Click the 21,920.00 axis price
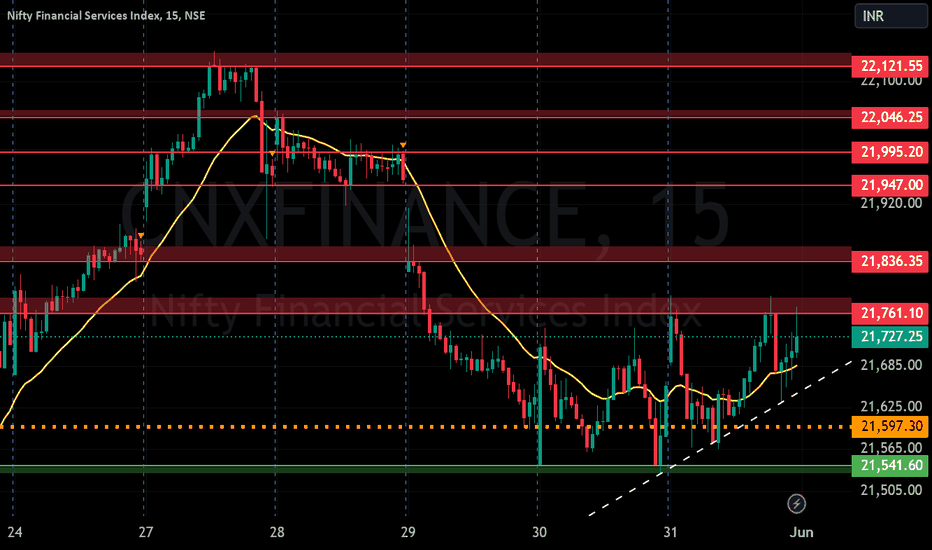 892,203
